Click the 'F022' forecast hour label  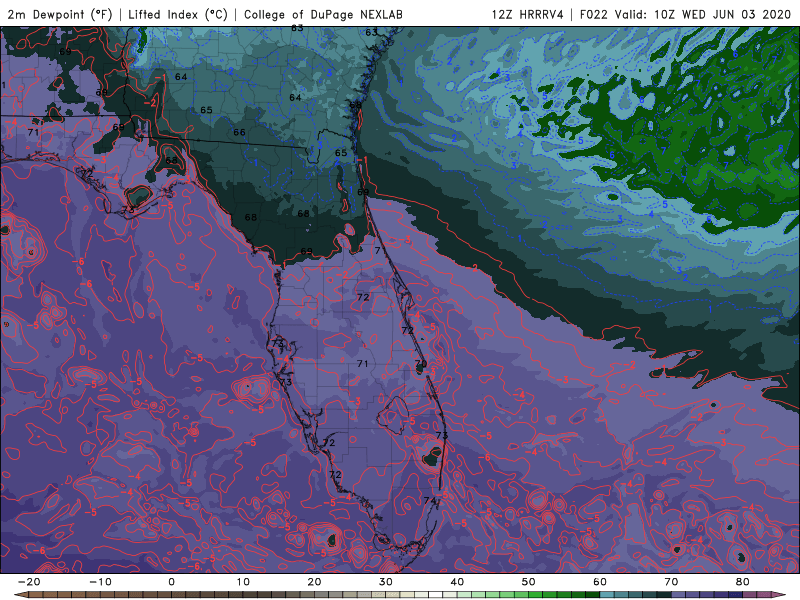(594, 14)
